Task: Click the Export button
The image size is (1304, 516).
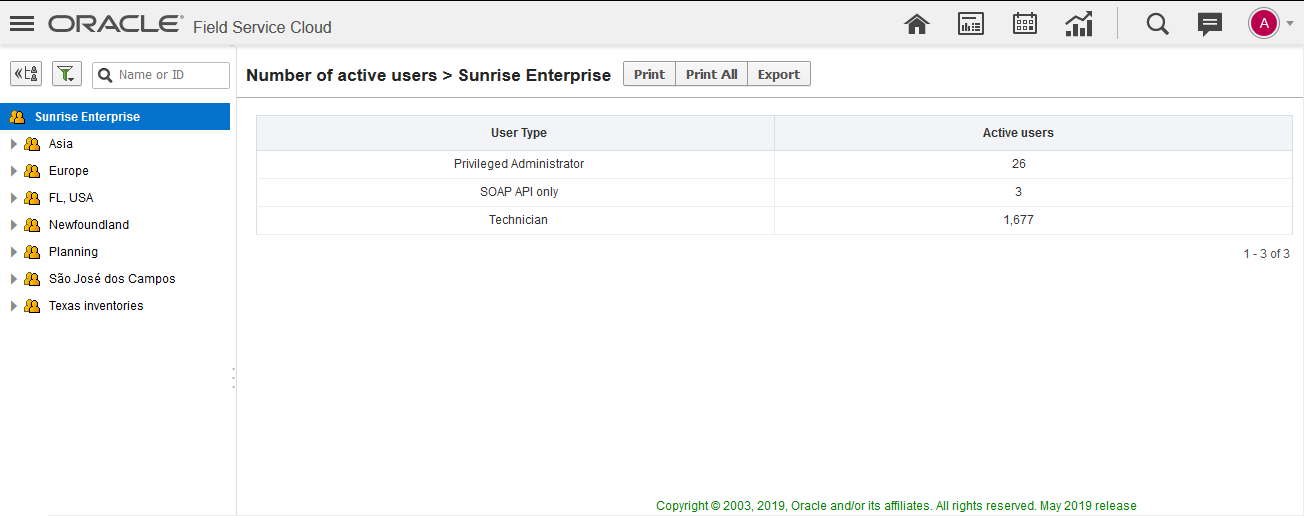Action: (779, 74)
